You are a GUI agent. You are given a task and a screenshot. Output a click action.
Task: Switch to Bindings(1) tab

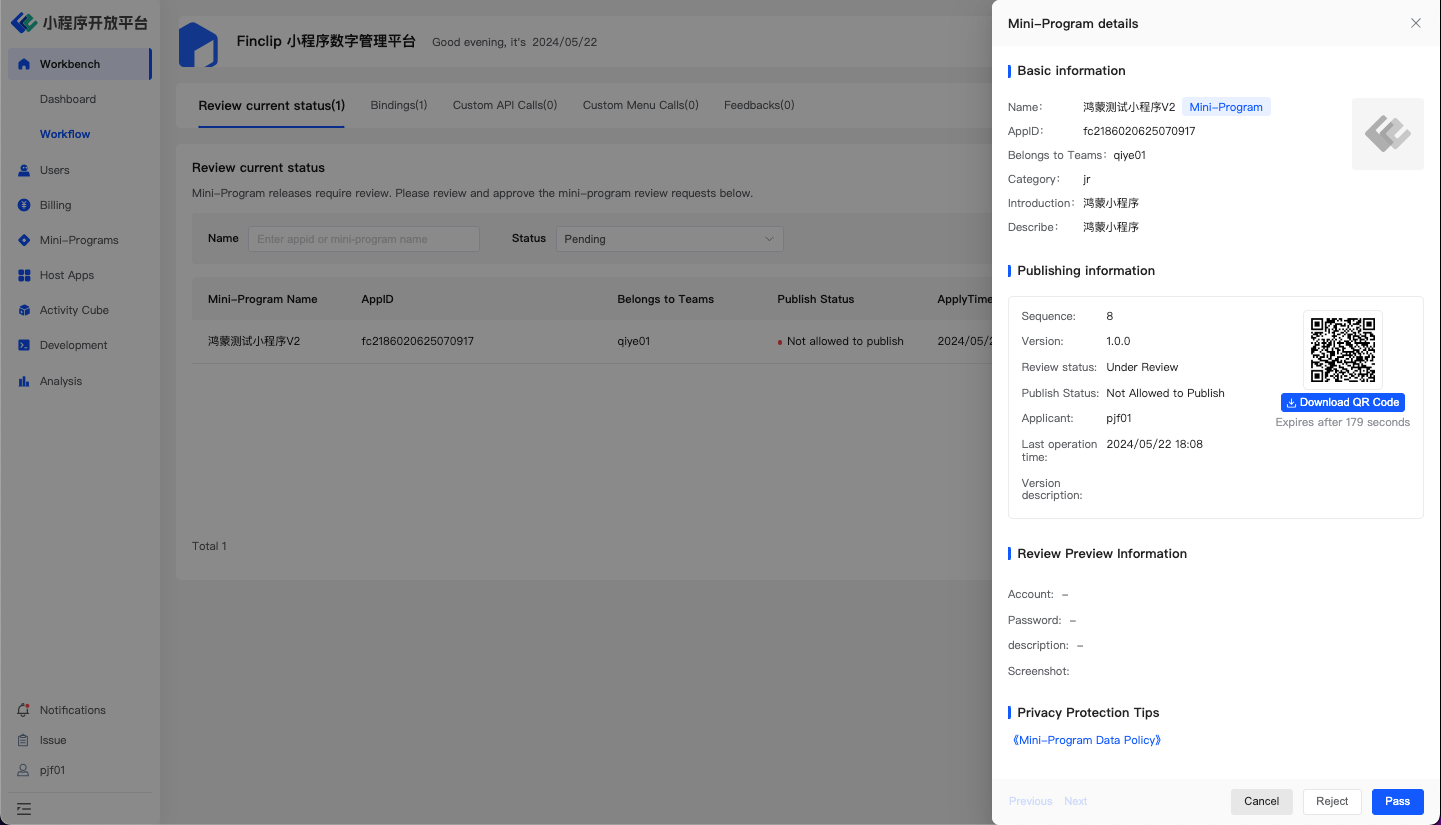coord(399,105)
